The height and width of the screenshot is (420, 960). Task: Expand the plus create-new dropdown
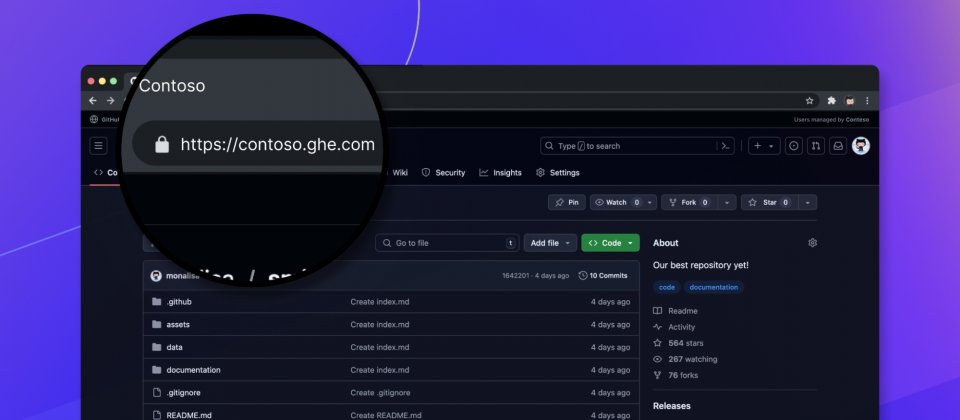point(764,146)
